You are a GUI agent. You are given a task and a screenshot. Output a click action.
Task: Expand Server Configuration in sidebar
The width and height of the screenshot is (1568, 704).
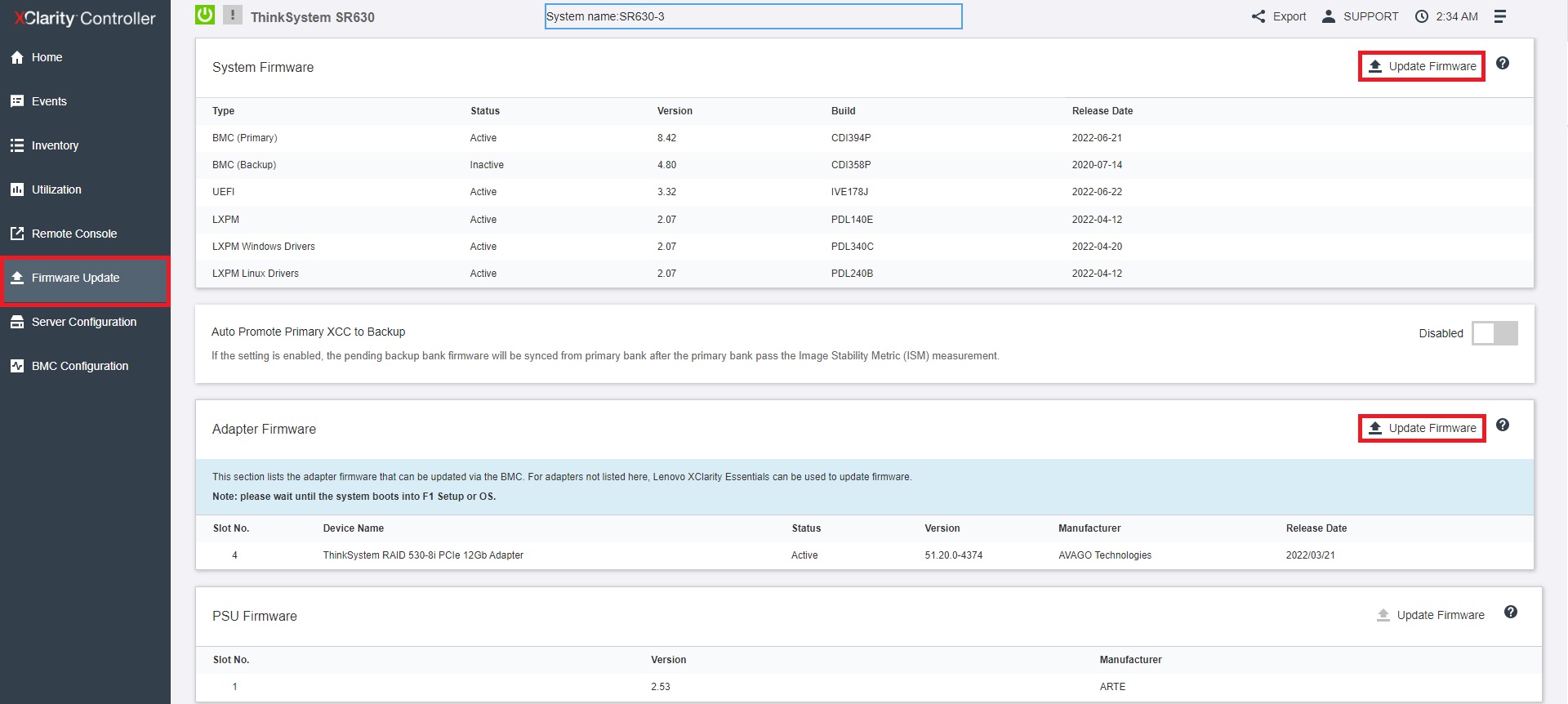[x=83, y=322]
